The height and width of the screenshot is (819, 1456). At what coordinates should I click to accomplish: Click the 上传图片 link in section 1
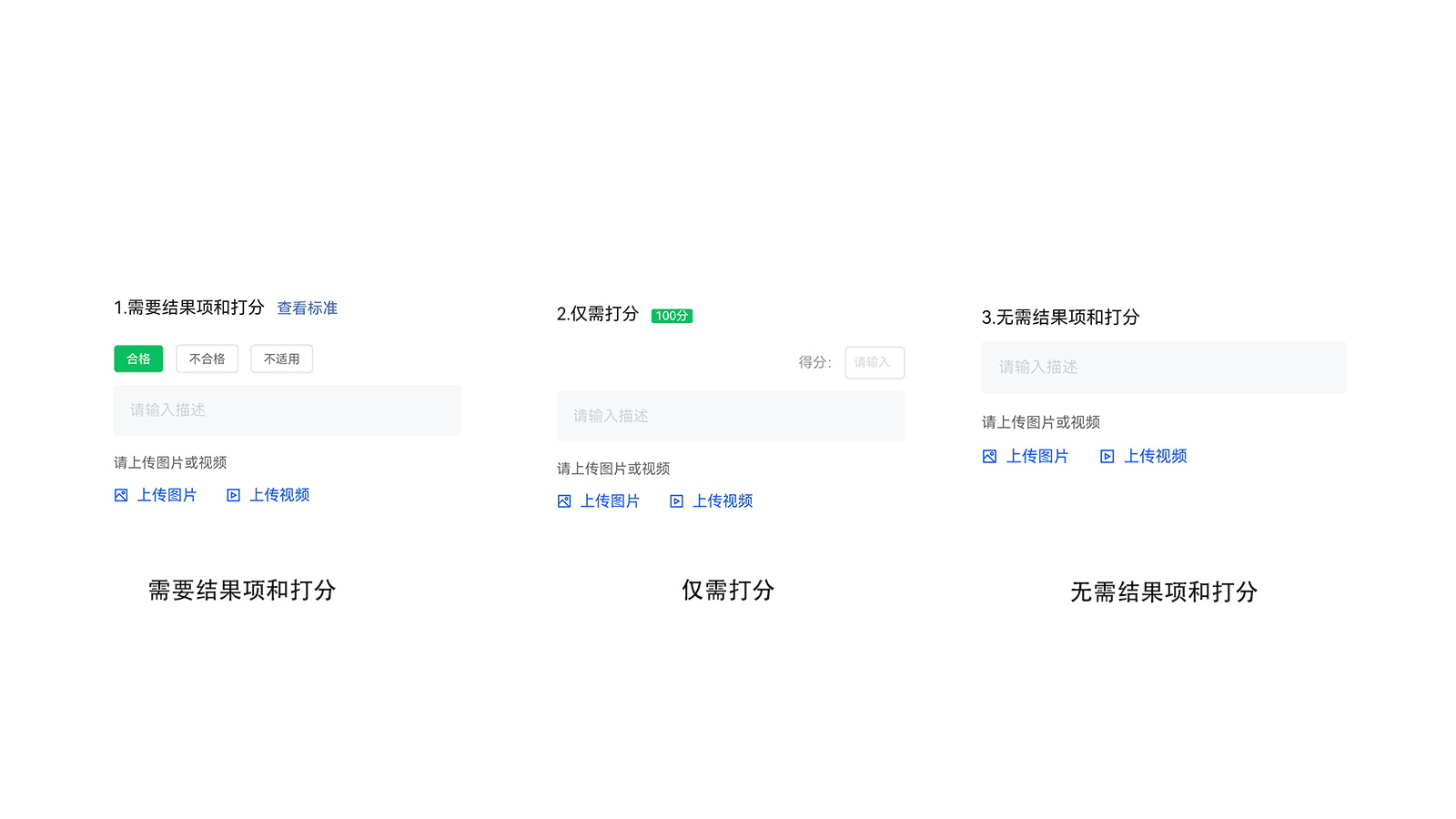pyautogui.click(x=167, y=495)
